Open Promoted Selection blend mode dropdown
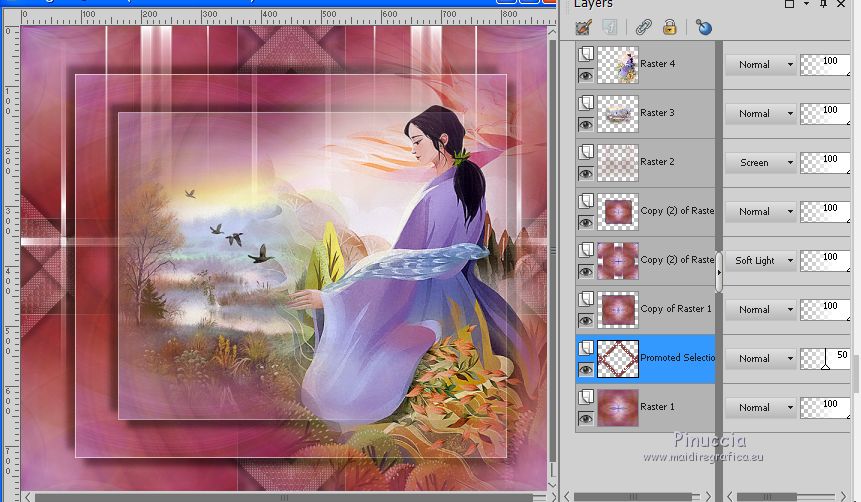 tap(761, 359)
